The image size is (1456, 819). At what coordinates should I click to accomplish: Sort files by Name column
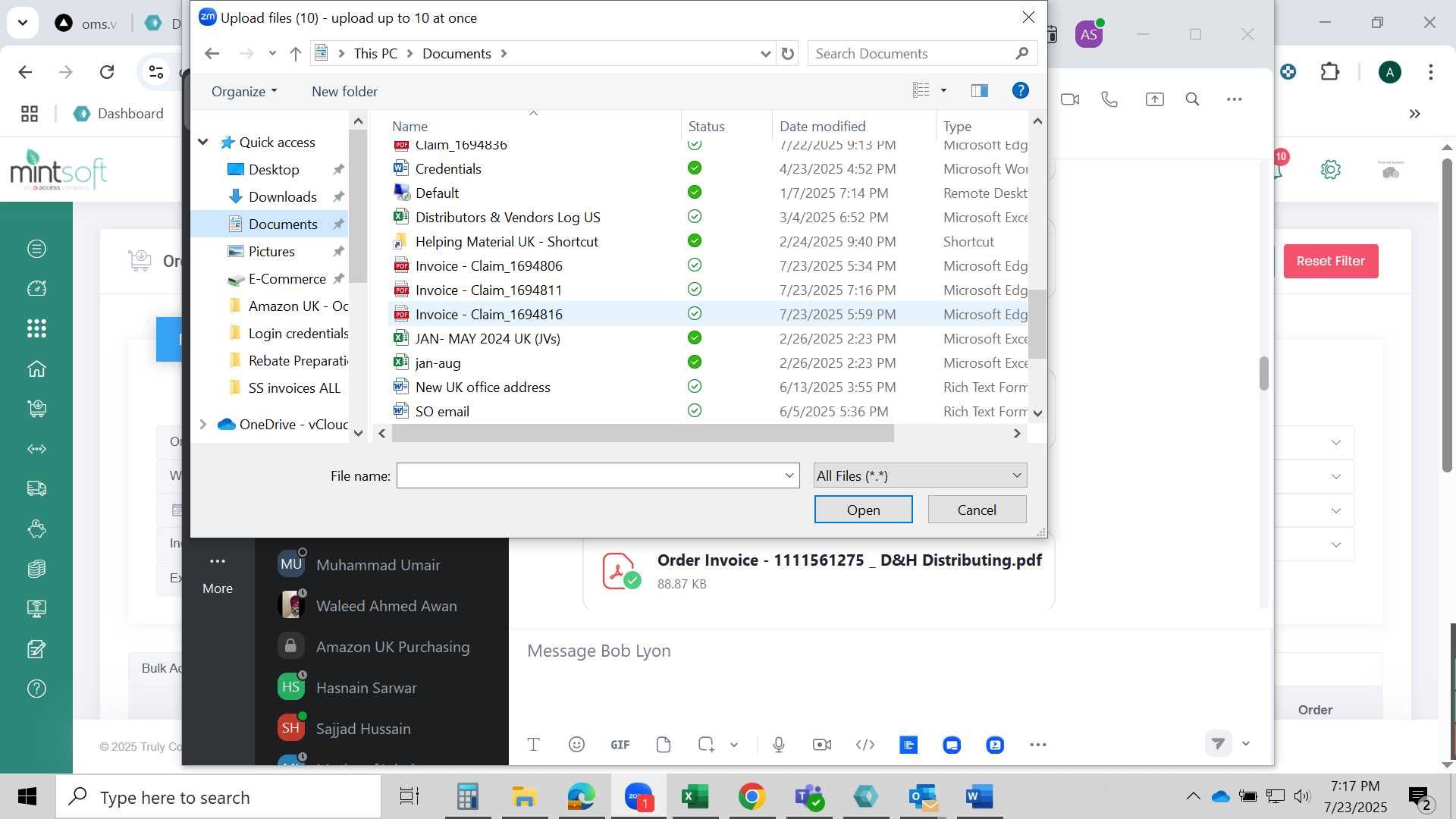409,126
